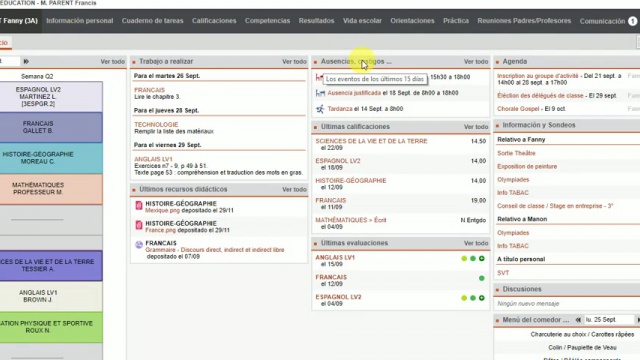Open the Vida escolar menu

pyautogui.click(x=362, y=21)
